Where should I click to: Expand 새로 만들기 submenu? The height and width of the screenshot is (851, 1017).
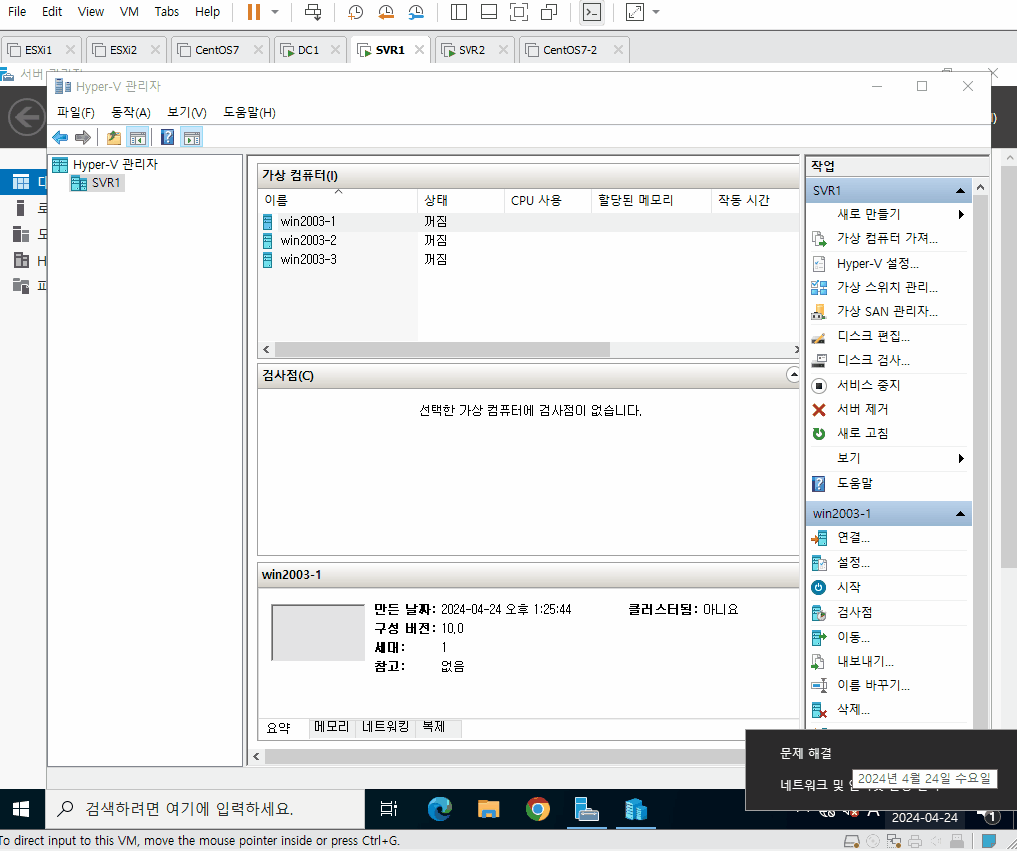coord(961,214)
